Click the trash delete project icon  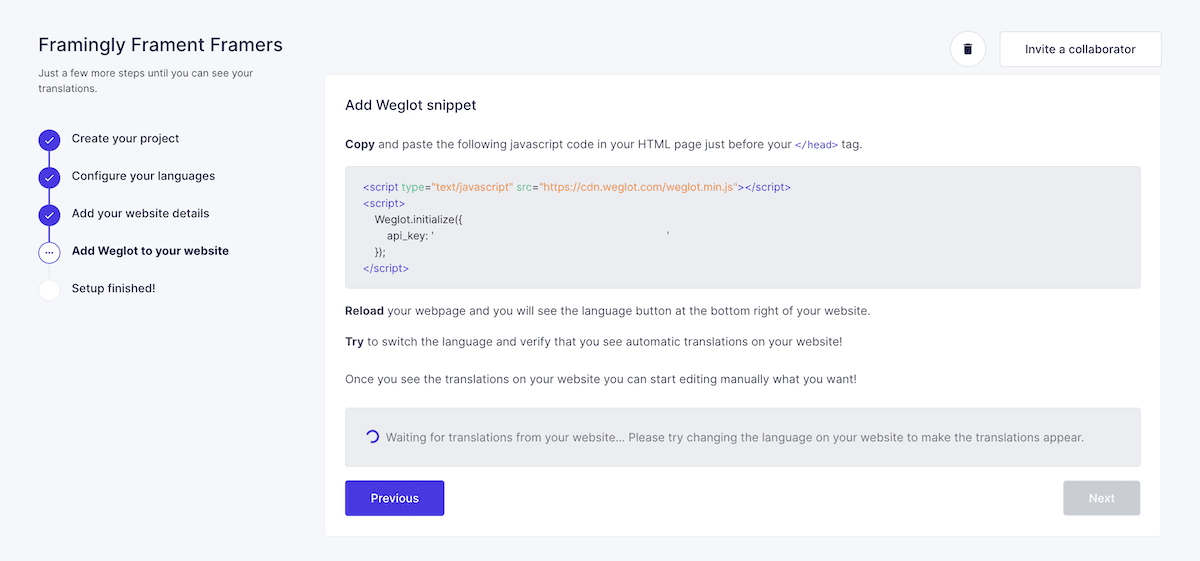click(x=967, y=49)
